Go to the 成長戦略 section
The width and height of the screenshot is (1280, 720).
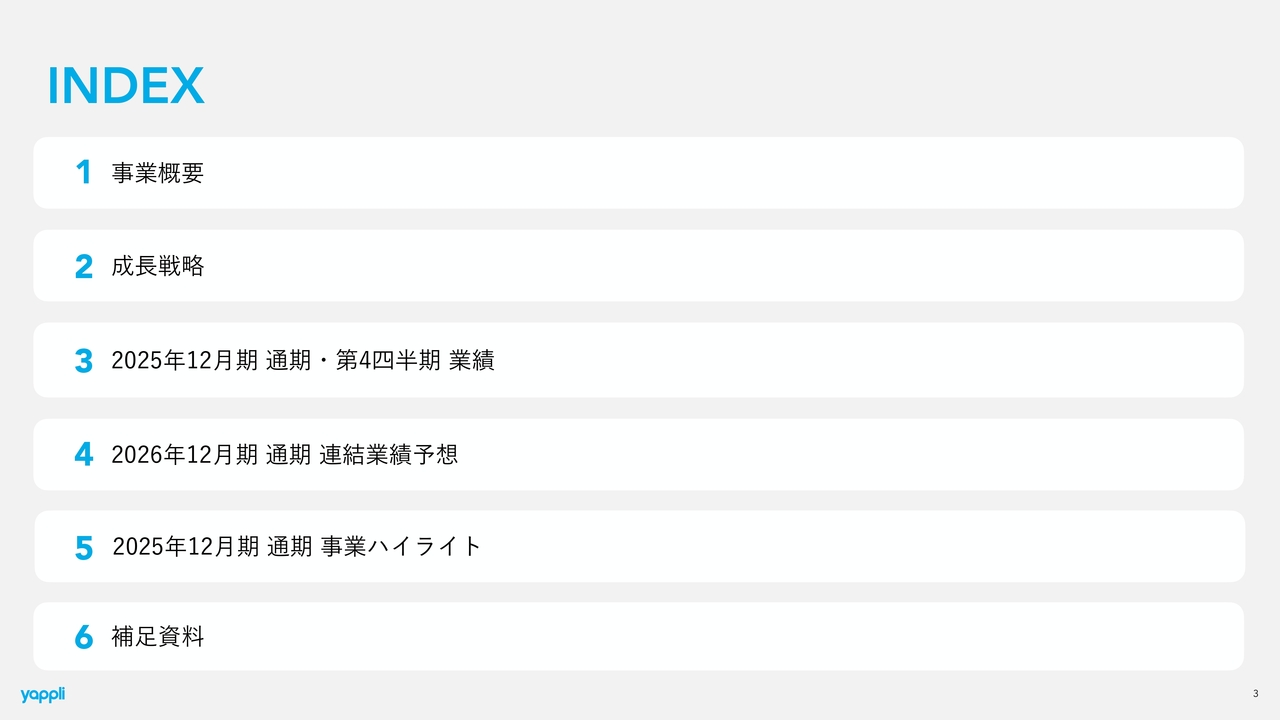158,266
